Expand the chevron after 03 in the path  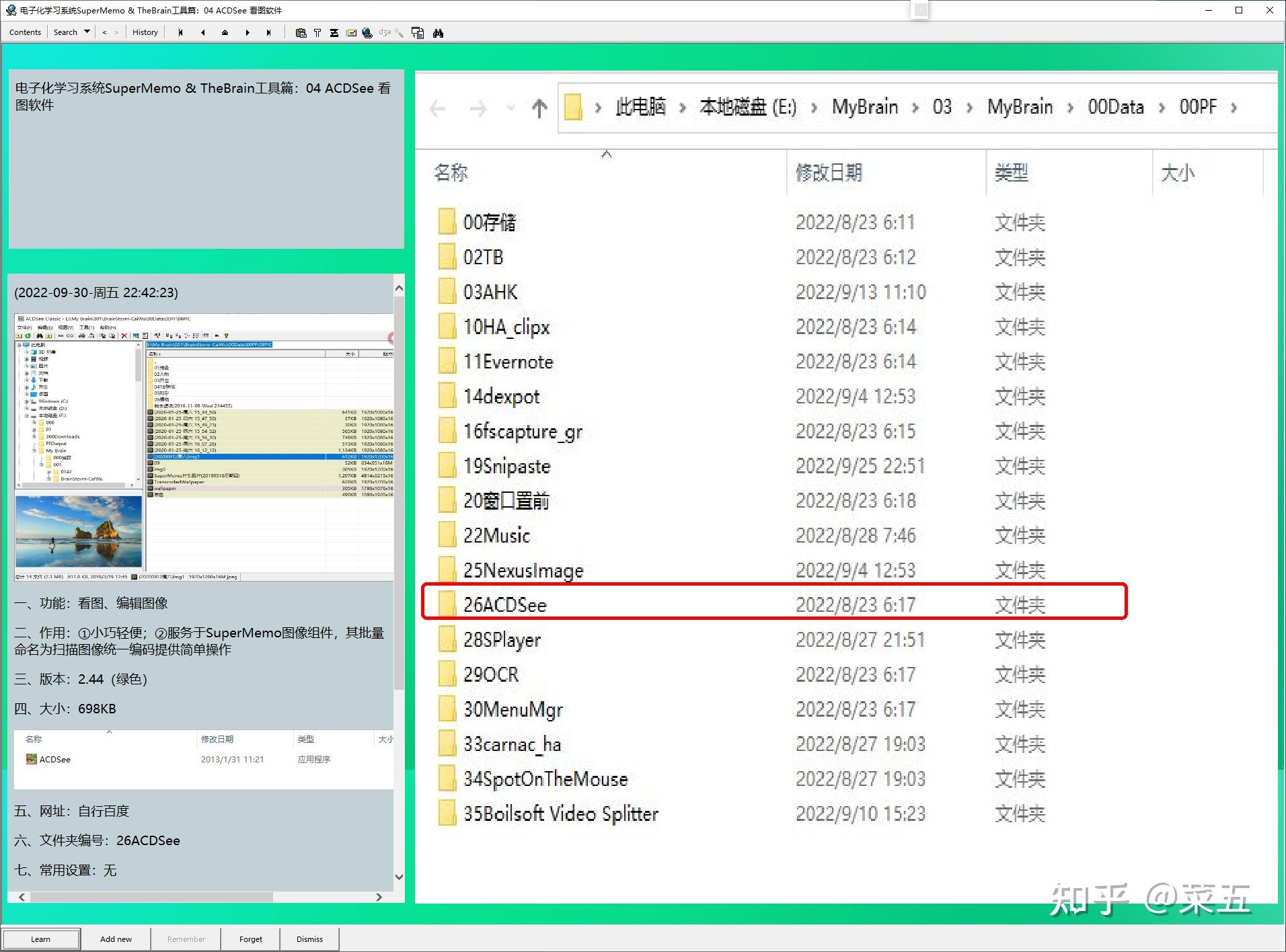click(x=969, y=108)
